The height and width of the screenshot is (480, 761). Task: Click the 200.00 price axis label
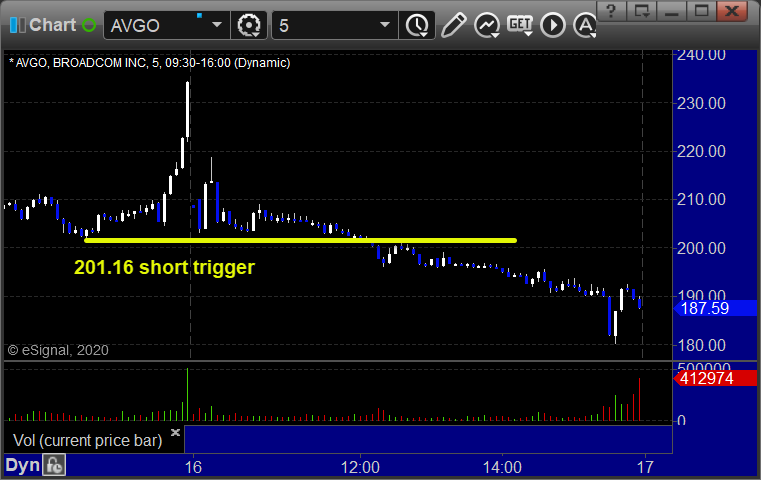point(701,248)
